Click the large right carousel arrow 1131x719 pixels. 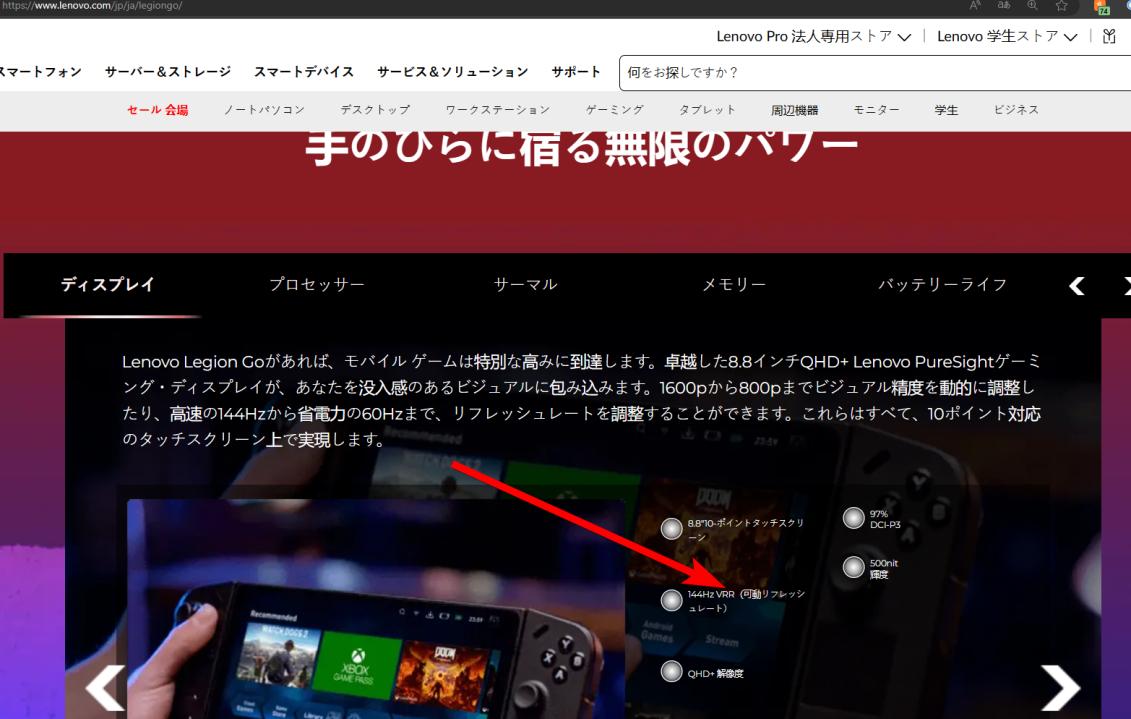1059,687
